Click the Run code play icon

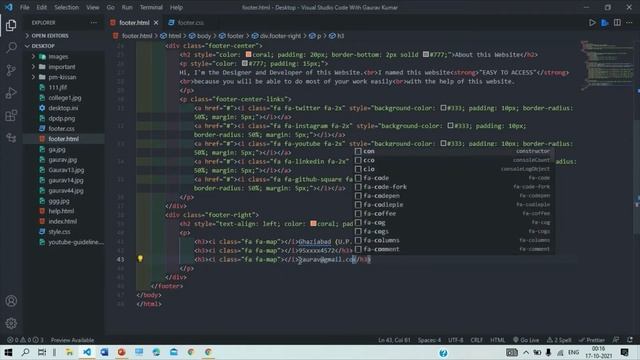[592, 23]
